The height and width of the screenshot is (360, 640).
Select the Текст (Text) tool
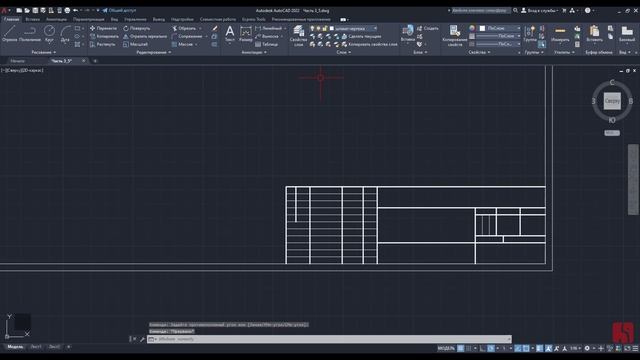click(230, 33)
